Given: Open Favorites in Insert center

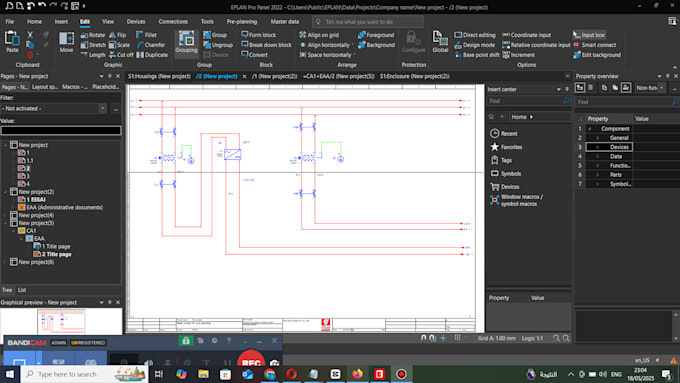Looking at the screenshot, I should (506, 147).
